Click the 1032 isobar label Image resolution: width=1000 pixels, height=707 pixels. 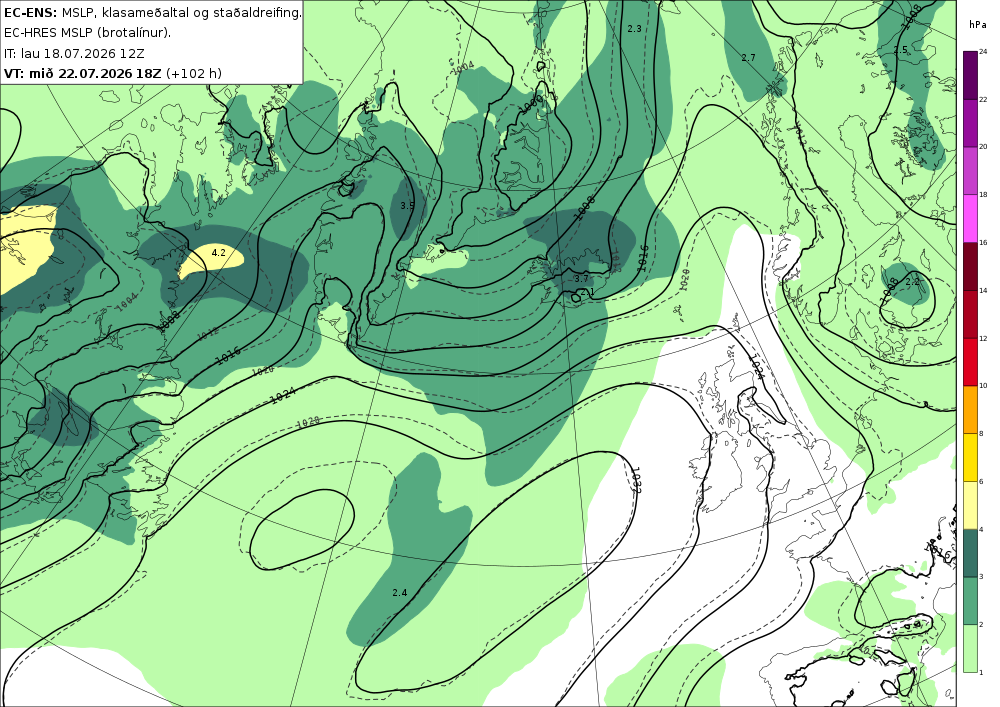[x=635, y=479]
